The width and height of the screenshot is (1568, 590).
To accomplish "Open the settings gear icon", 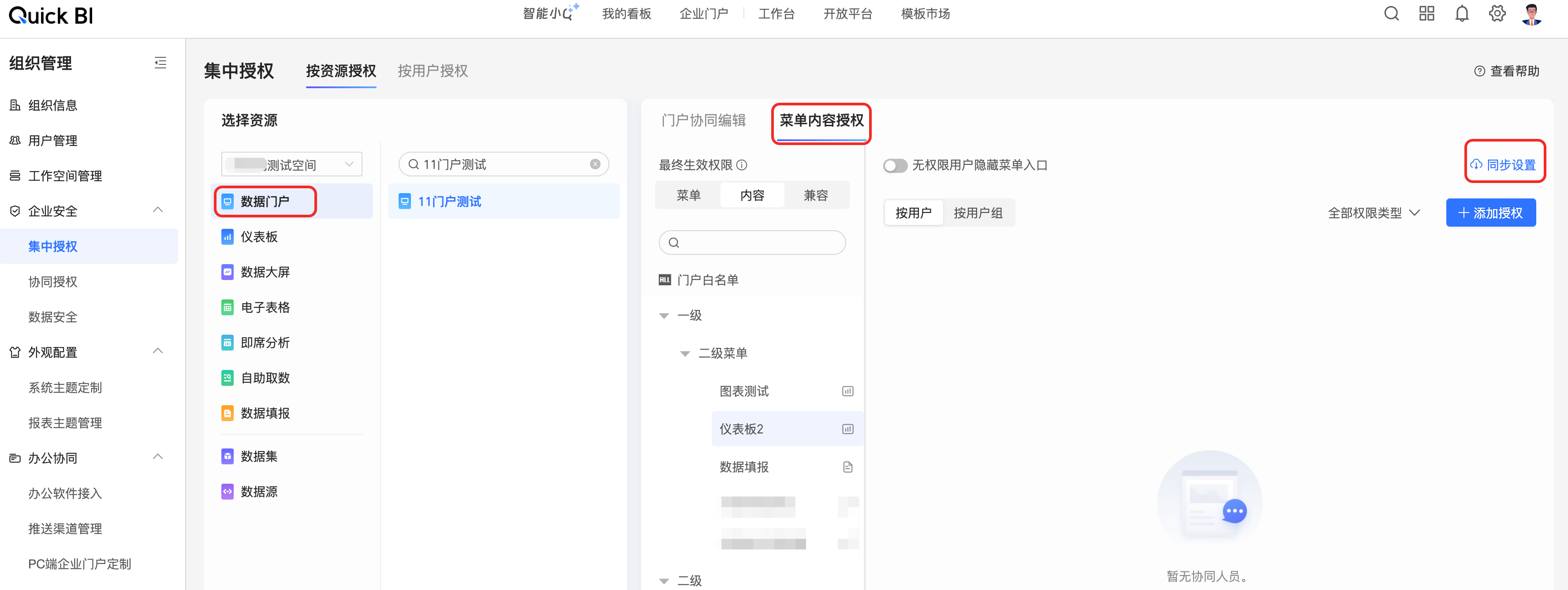I will point(1497,13).
